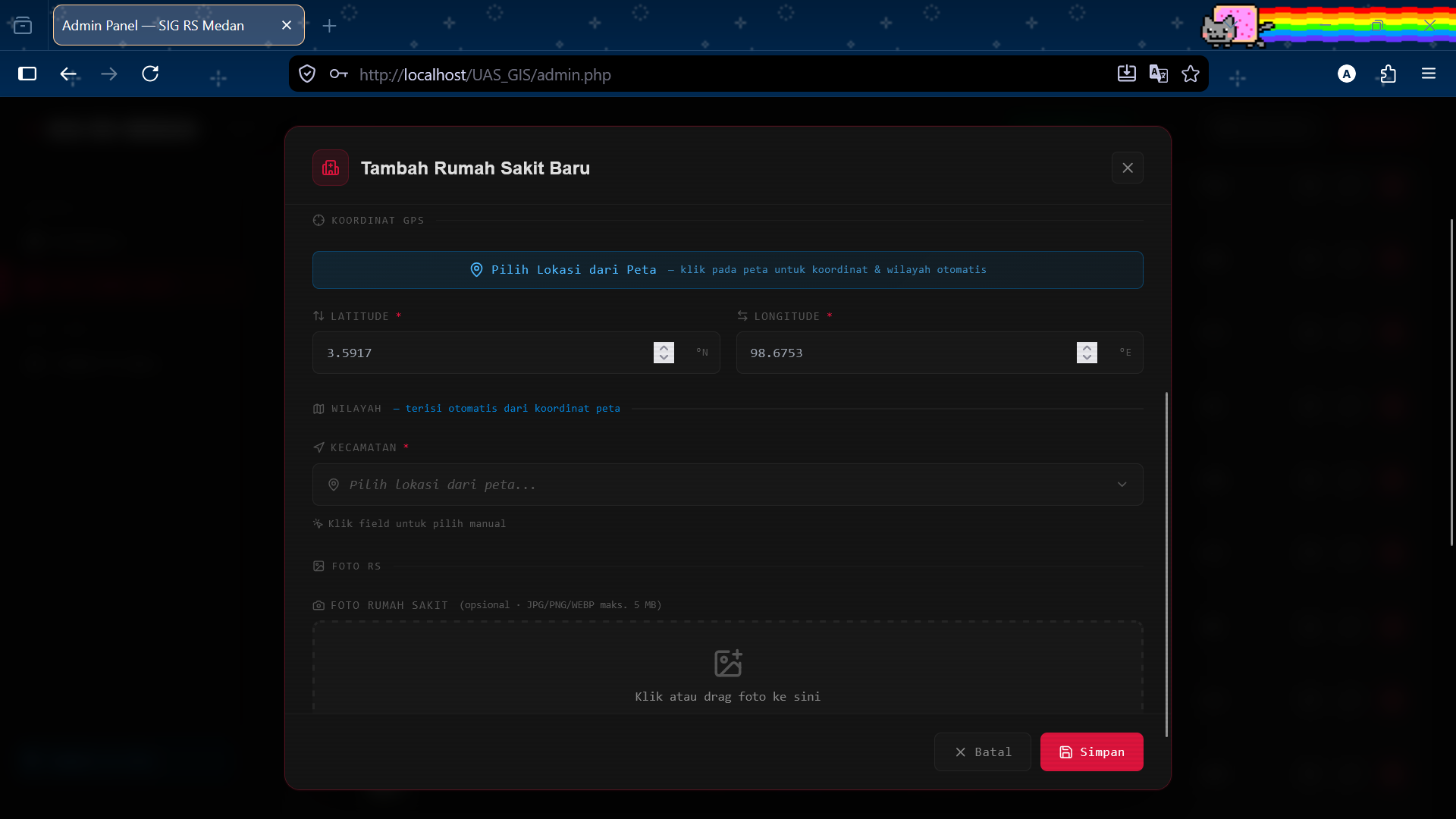Open the account profile icon
This screenshot has width=1456, height=819.
[1347, 74]
